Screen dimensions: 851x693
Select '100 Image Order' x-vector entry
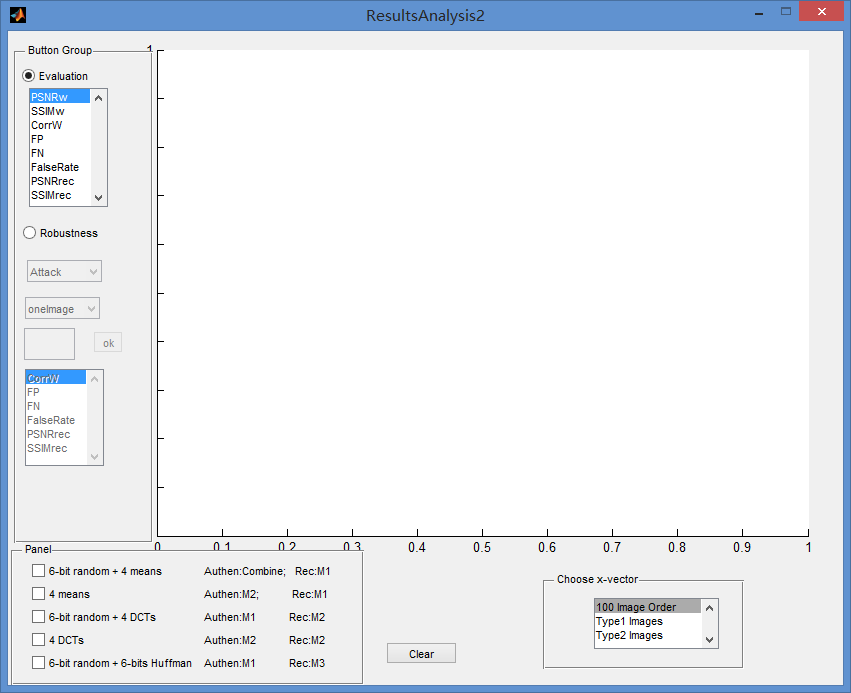(x=636, y=607)
